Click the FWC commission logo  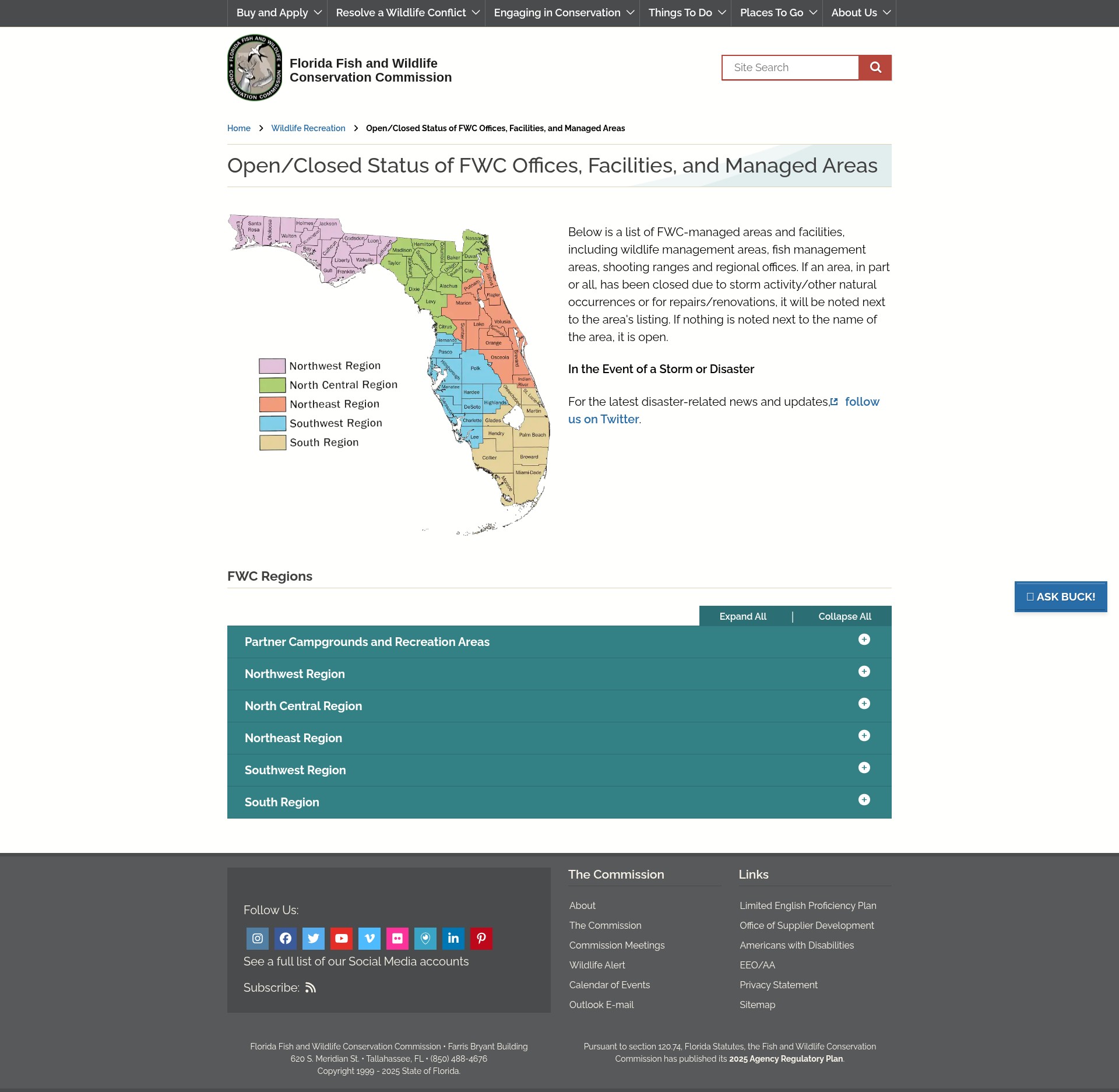tap(255, 68)
